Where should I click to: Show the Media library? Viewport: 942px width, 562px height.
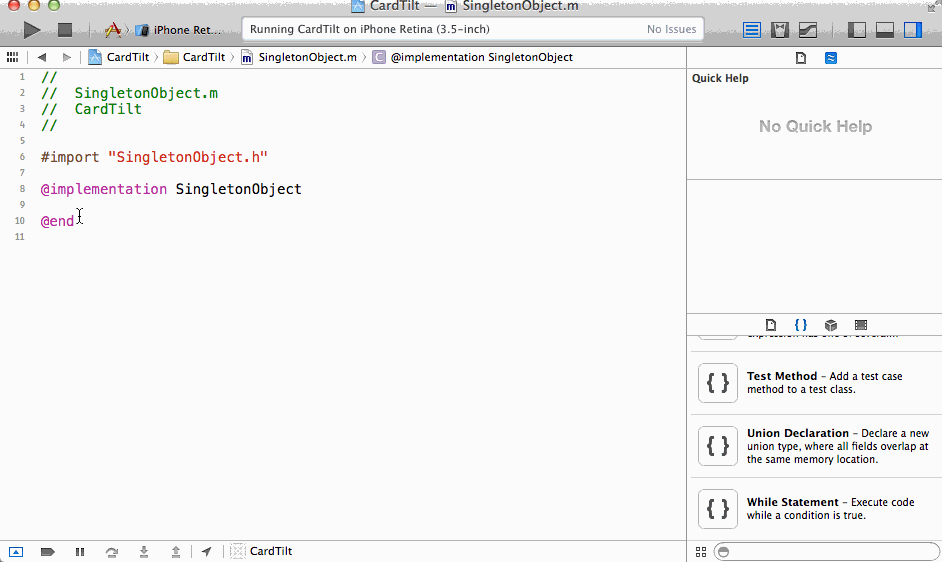[x=861, y=325]
